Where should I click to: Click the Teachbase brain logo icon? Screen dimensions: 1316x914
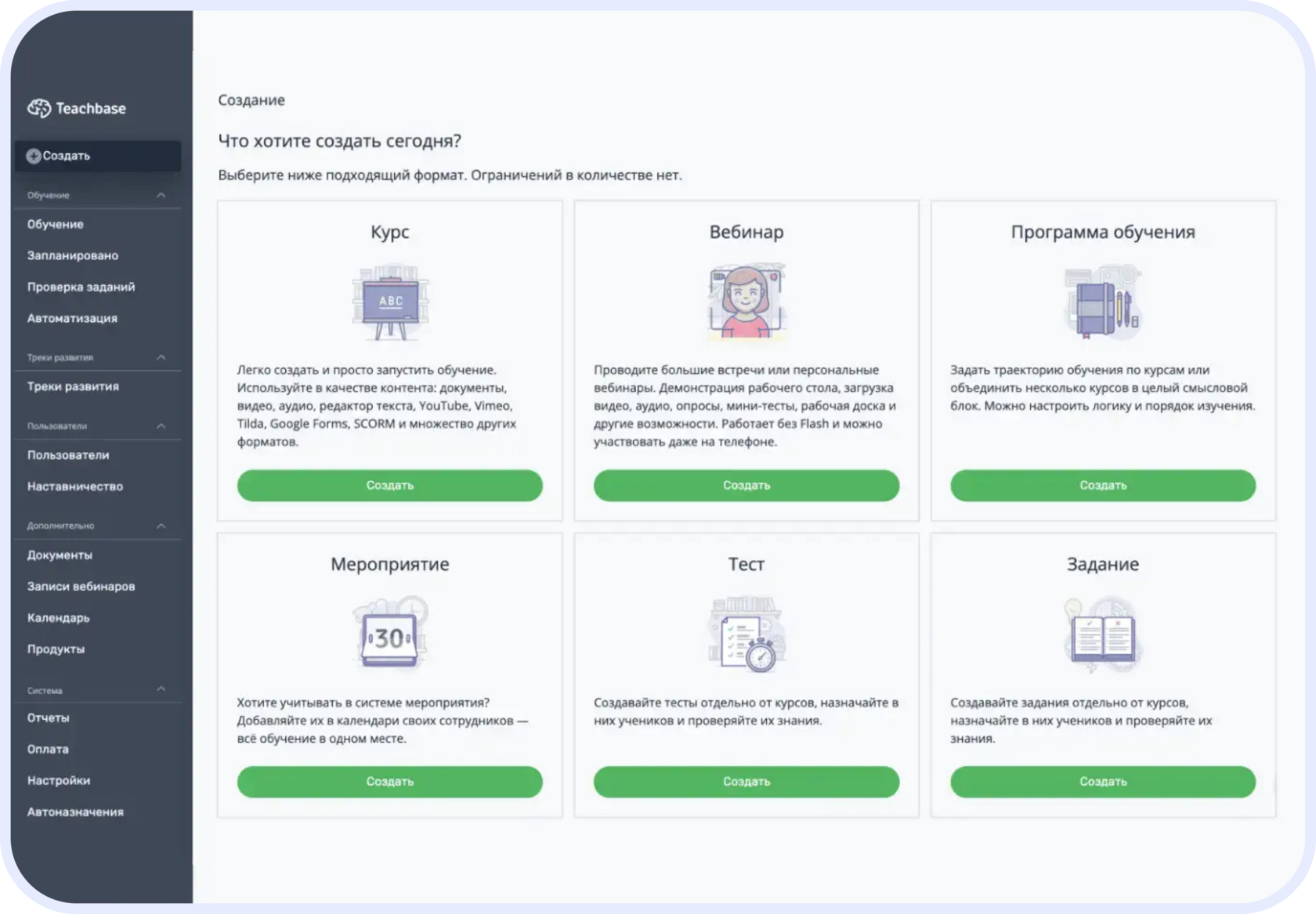tap(38, 108)
